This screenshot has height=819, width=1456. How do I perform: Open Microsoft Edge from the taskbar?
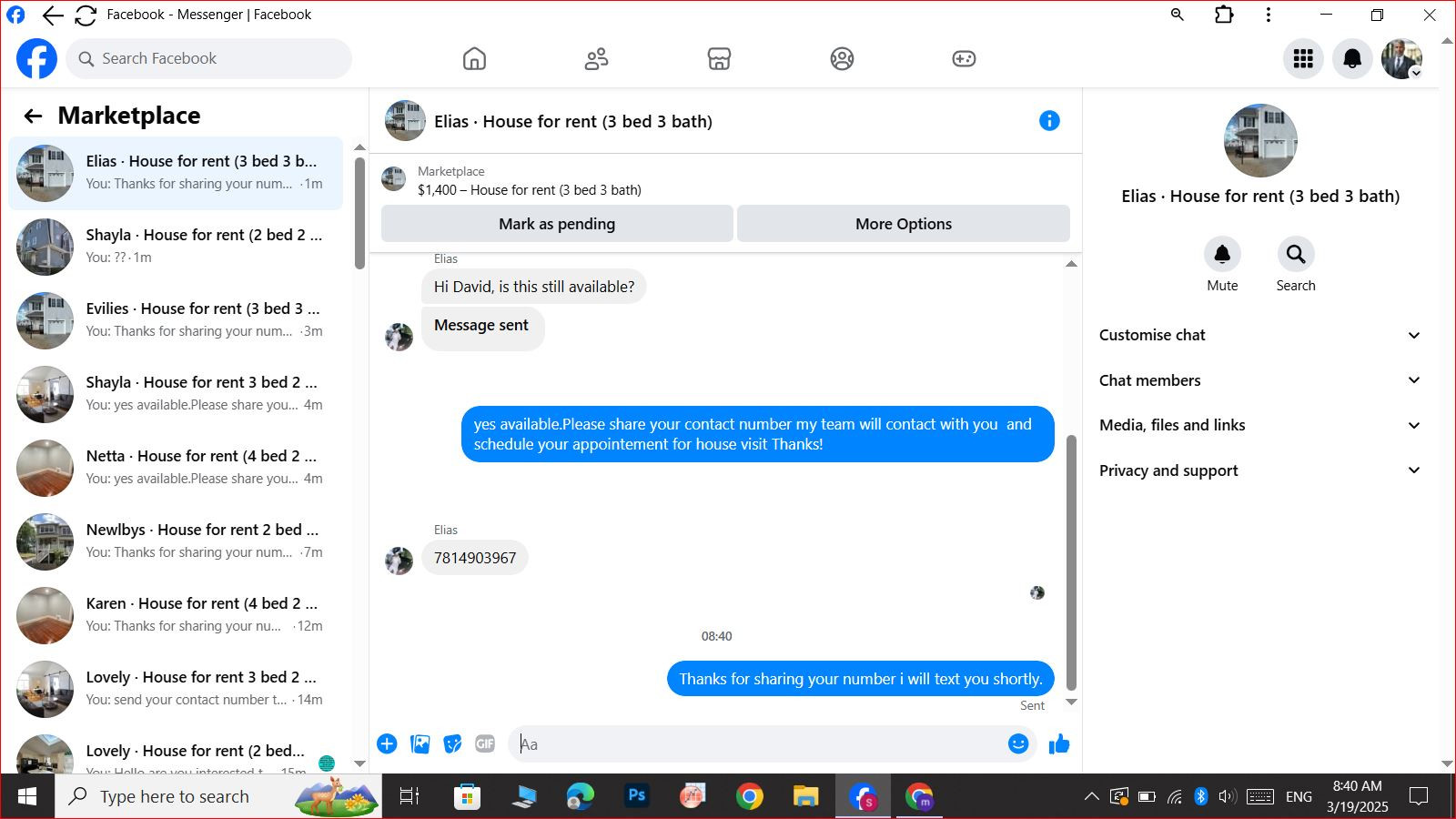pyautogui.click(x=580, y=796)
